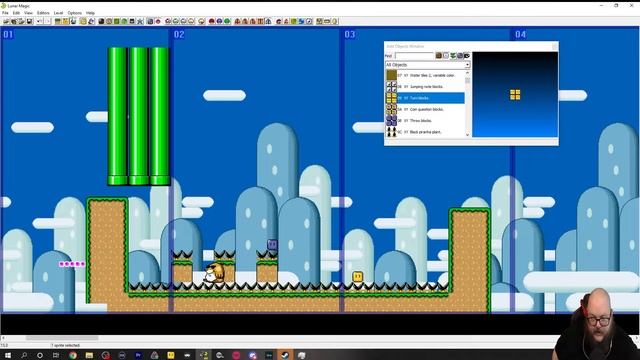Close the Add Objects Window
Screen dimensions: 640x360
554,46
